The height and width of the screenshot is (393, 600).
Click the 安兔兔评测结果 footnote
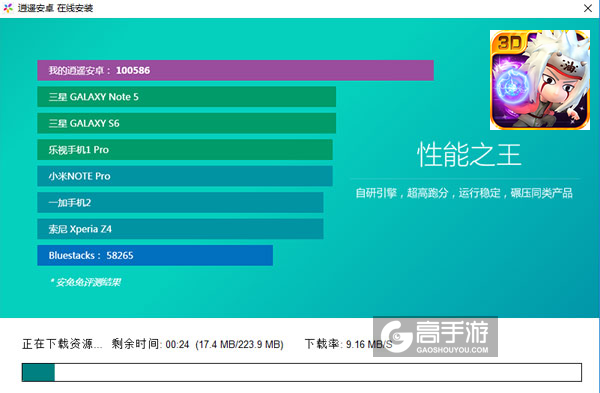tap(85, 282)
